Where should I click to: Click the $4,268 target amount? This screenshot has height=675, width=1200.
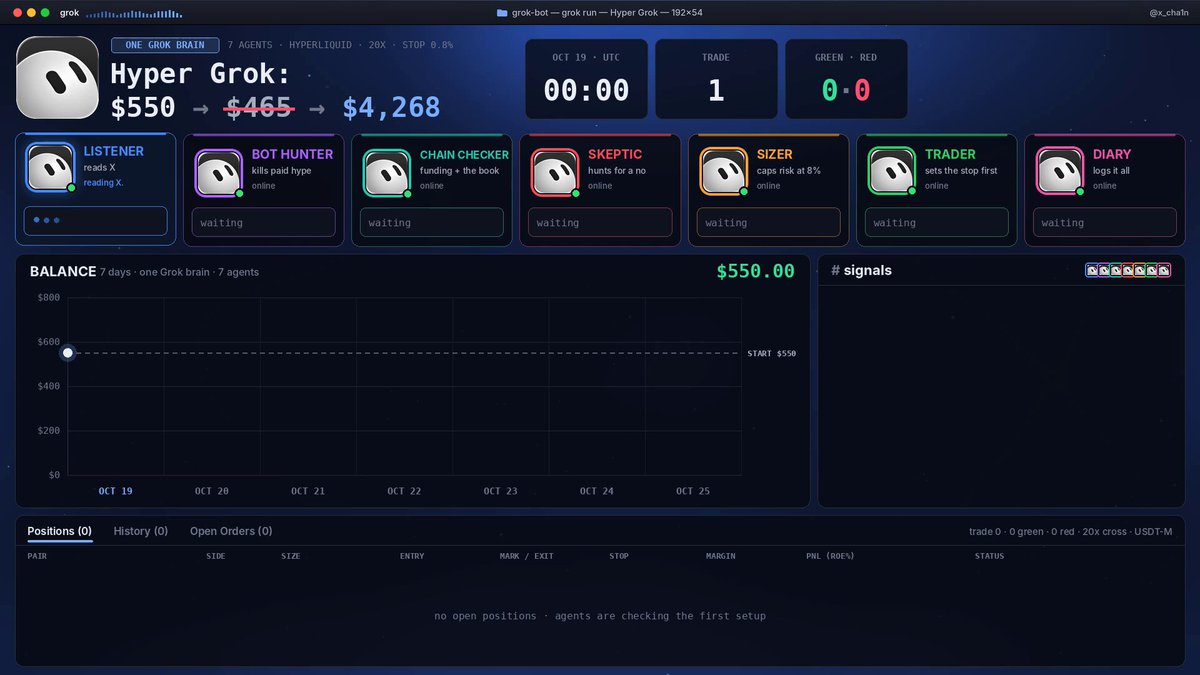click(391, 107)
